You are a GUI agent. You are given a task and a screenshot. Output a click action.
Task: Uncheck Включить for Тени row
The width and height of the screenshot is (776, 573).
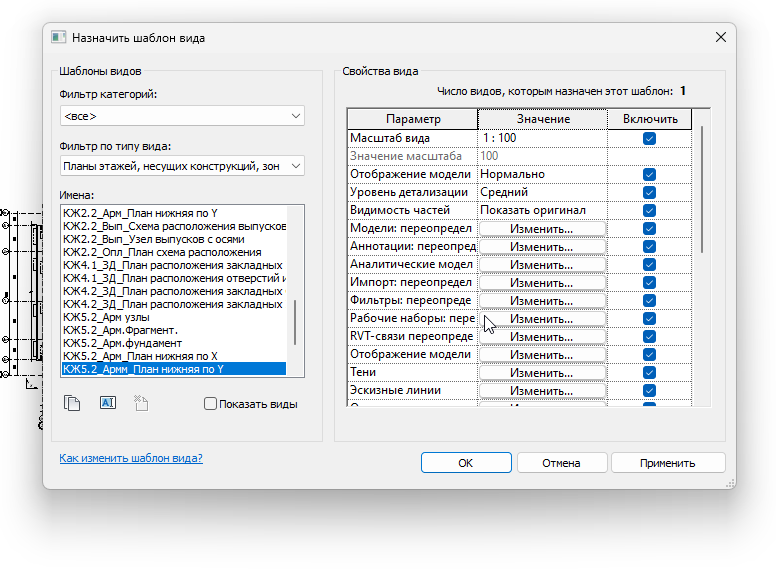(x=649, y=372)
